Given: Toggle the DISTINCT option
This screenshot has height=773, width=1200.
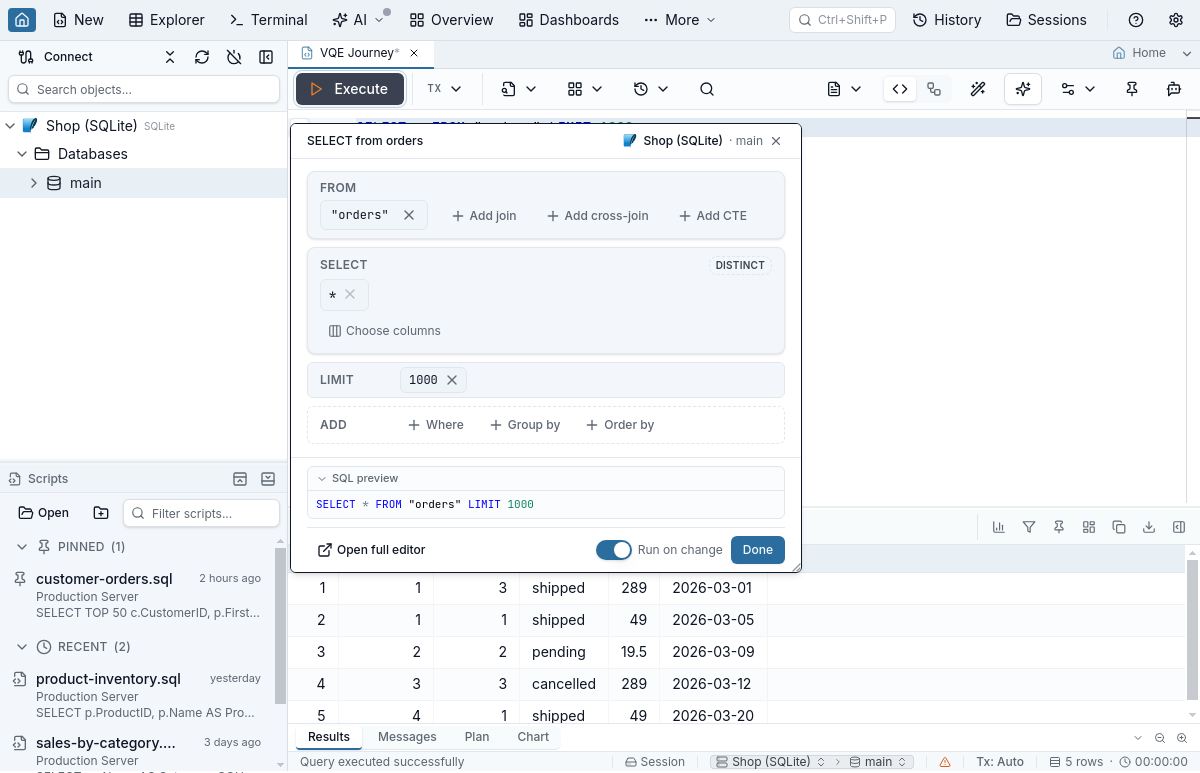Looking at the screenshot, I should point(740,265).
